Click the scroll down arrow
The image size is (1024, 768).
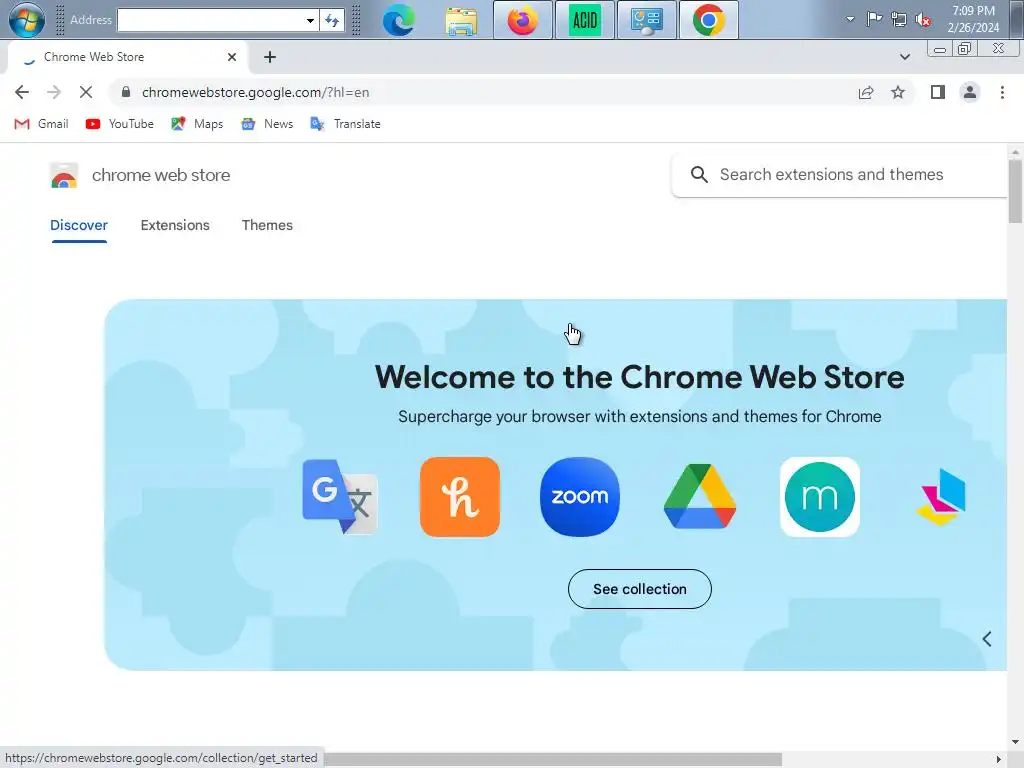tap(1015, 742)
